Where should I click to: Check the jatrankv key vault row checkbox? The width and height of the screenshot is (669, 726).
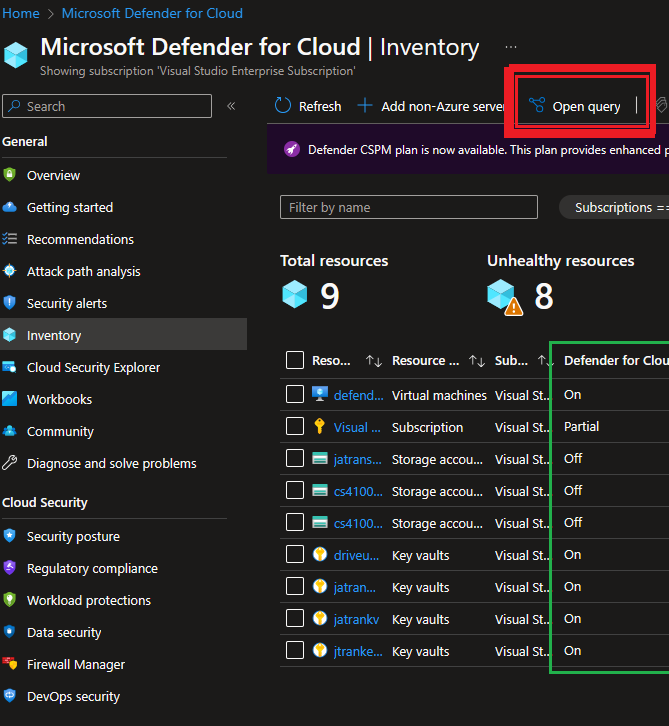coord(295,618)
